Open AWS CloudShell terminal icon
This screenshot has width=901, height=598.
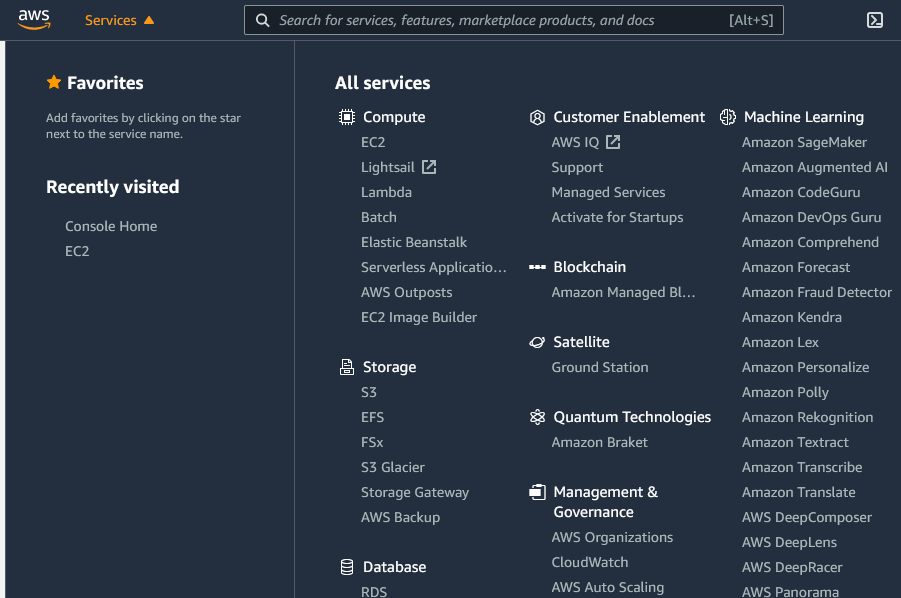click(875, 20)
